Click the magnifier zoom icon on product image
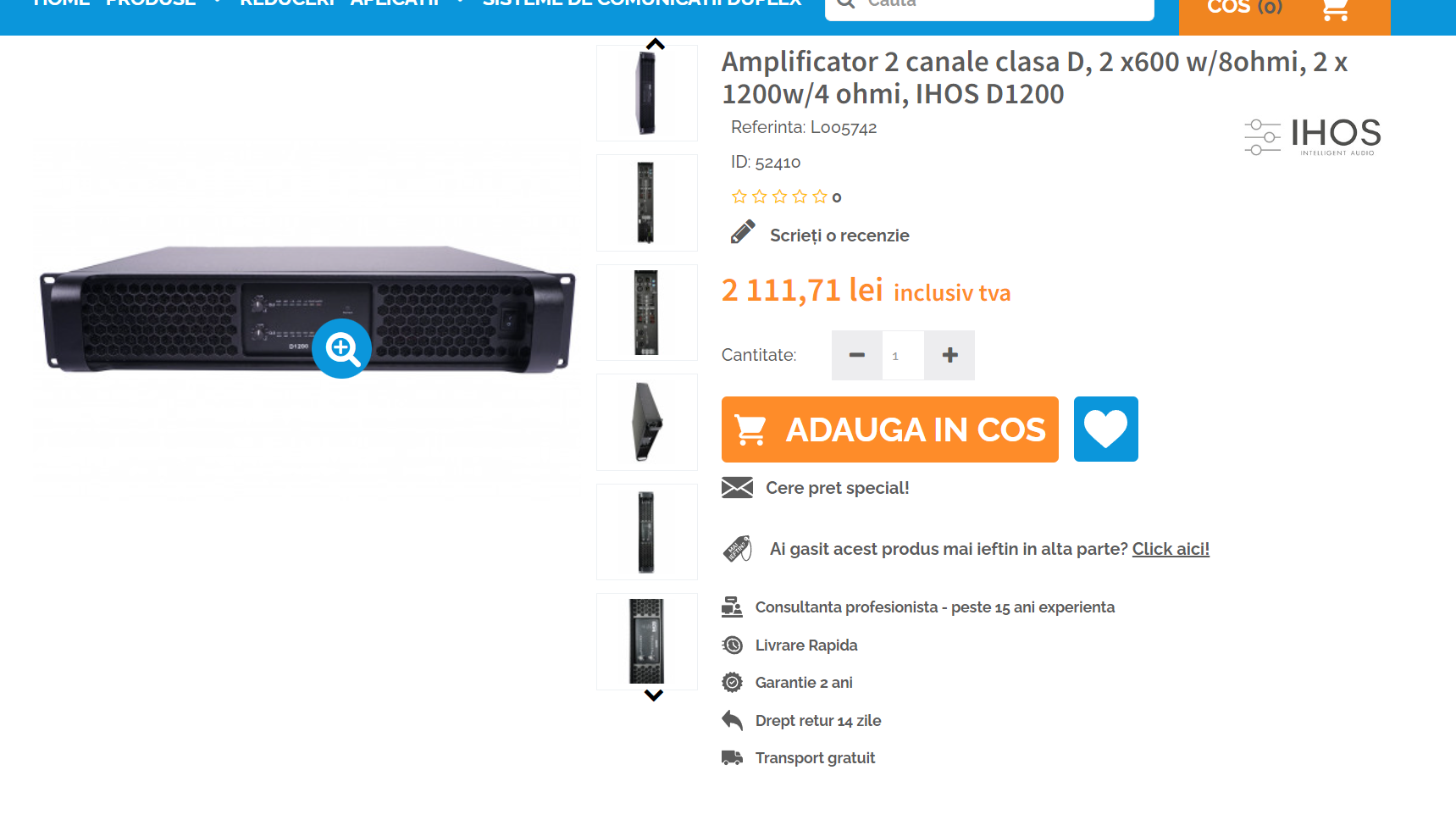Screen dimensions: 1456x820 [342, 348]
